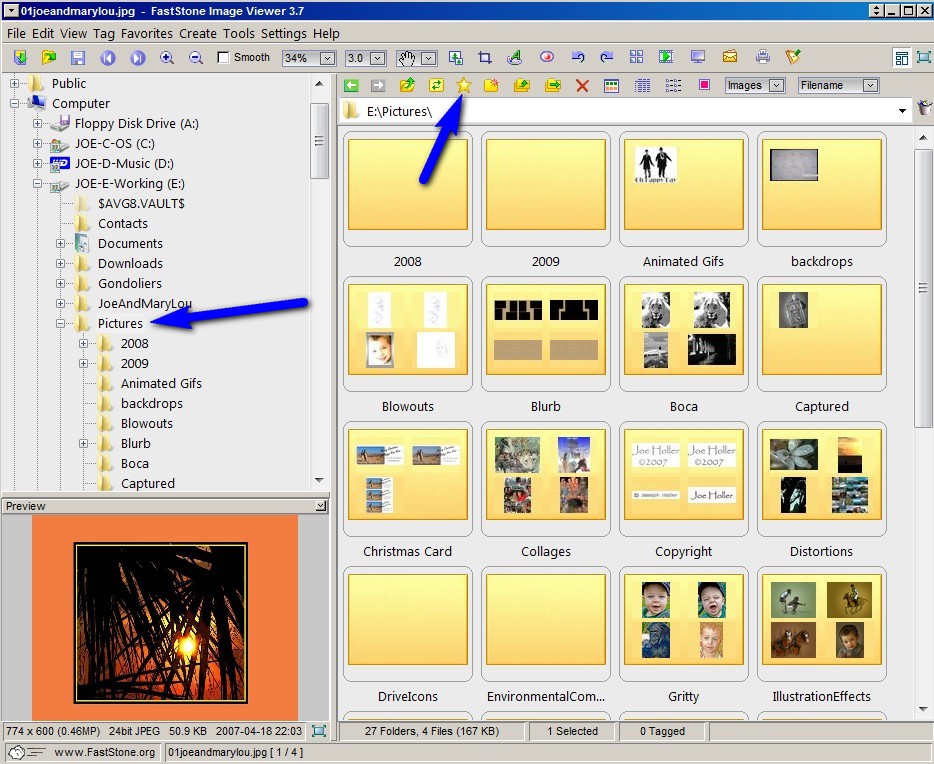Start slideshow with the filmstrip icon
934x764 pixels.
(665, 57)
